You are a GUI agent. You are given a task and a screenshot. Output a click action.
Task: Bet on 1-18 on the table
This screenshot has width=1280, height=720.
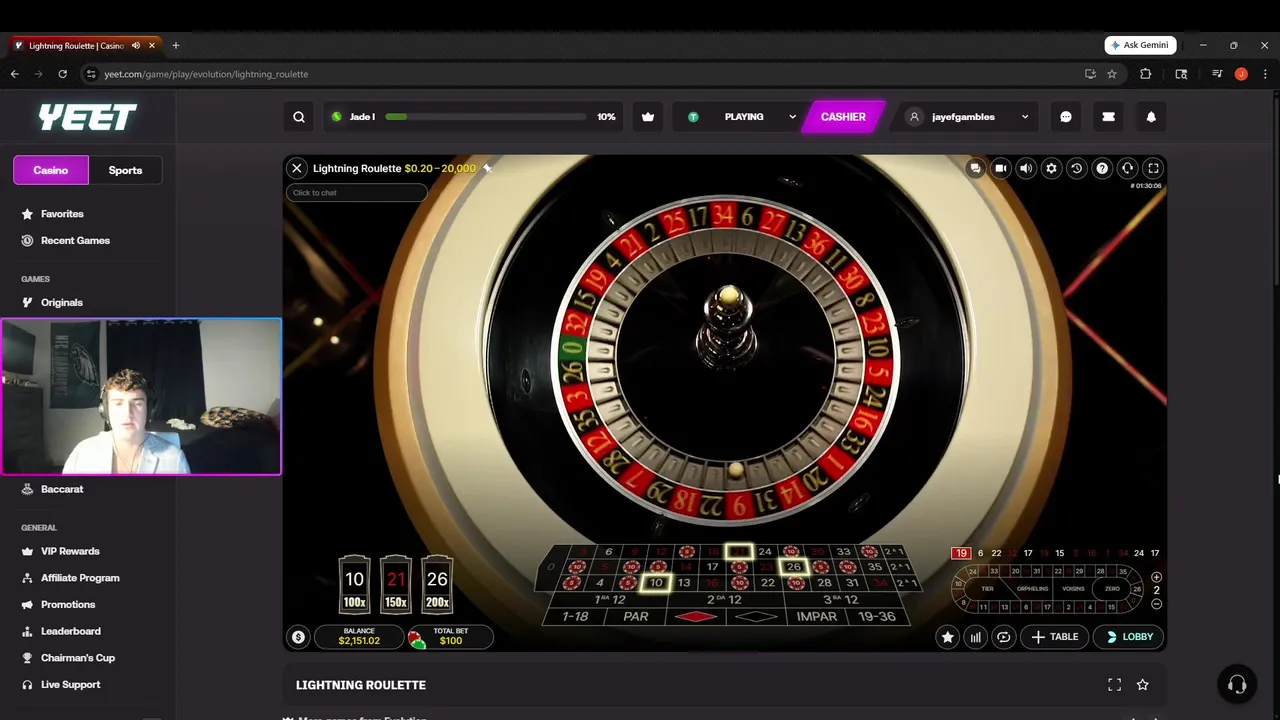pyautogui.click(x=575, y=617)
